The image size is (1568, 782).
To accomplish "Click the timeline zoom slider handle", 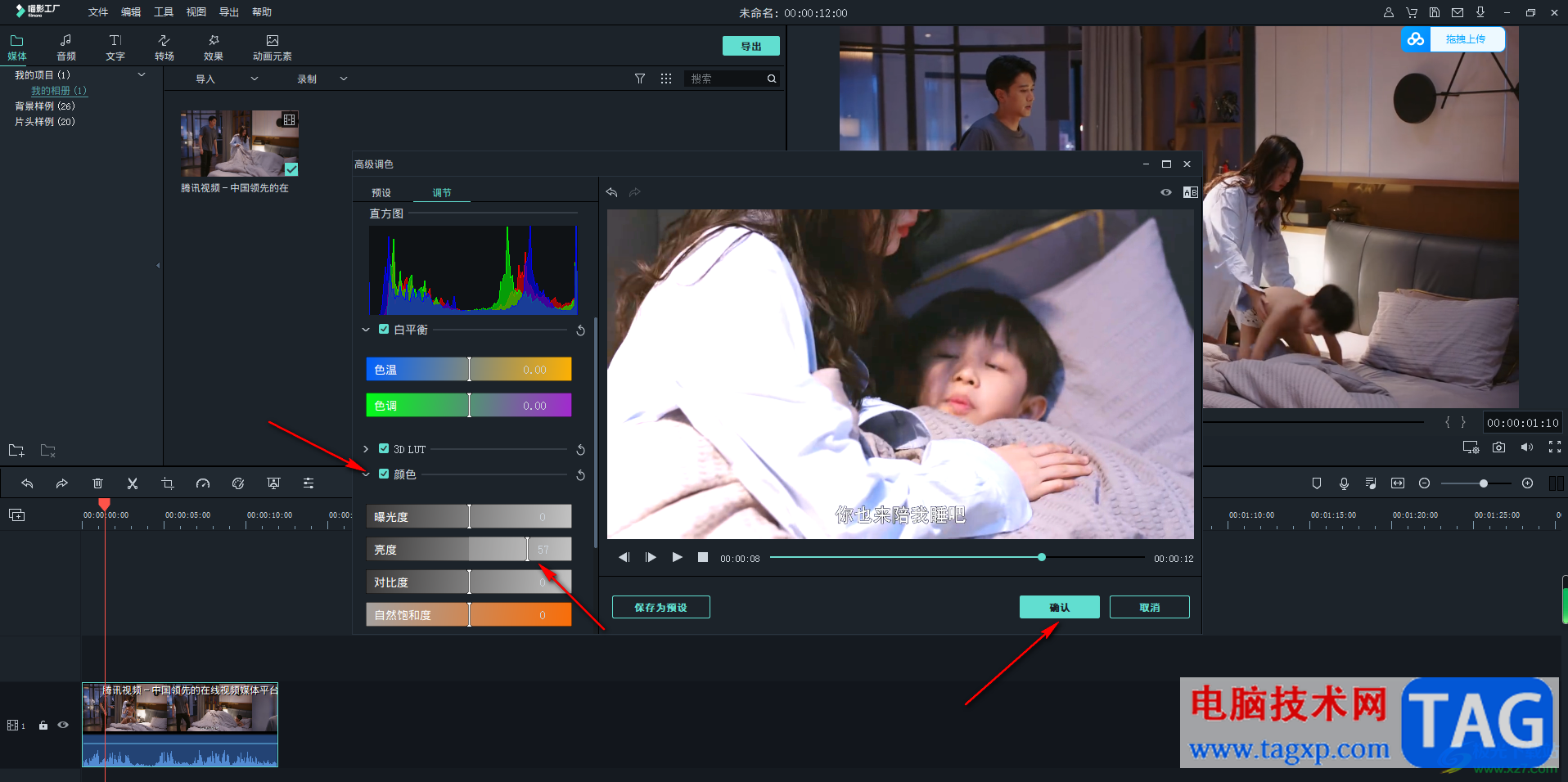I will click(x=1483, y=483).
